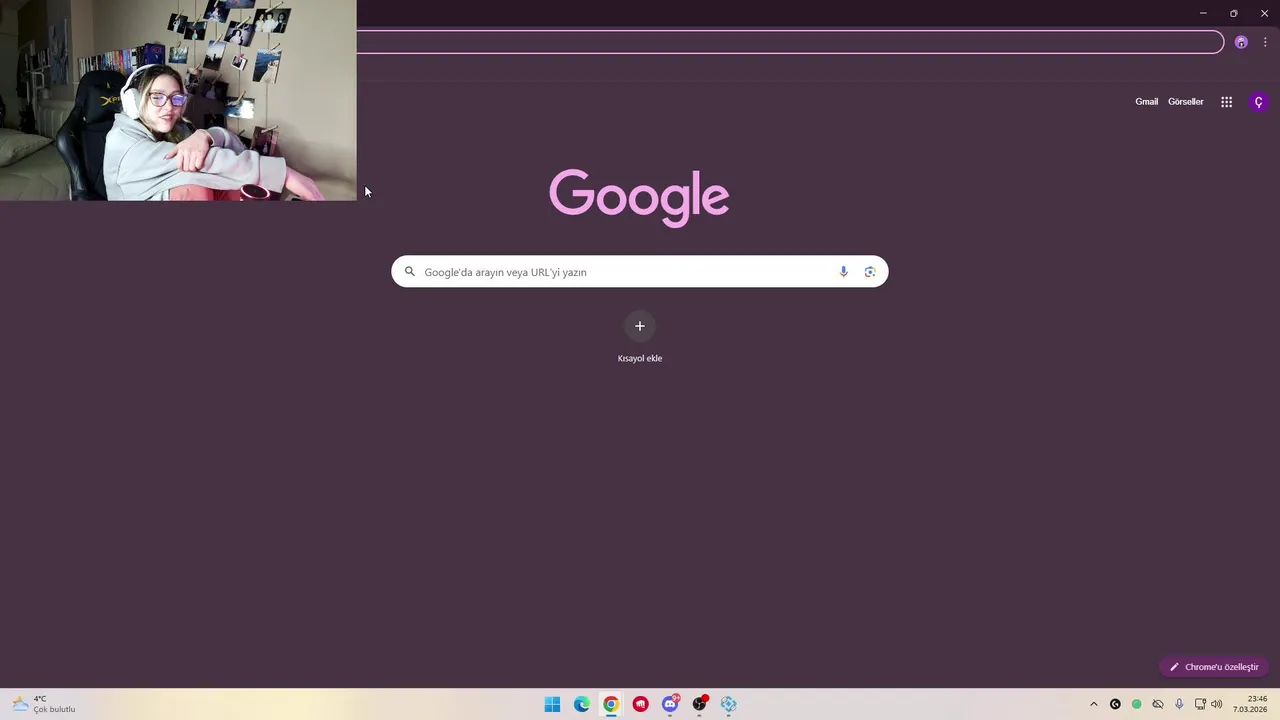Screen dimensions: 1280x720
Task: Open OBS Studio from the taskbar
Action: pos(700,704)
